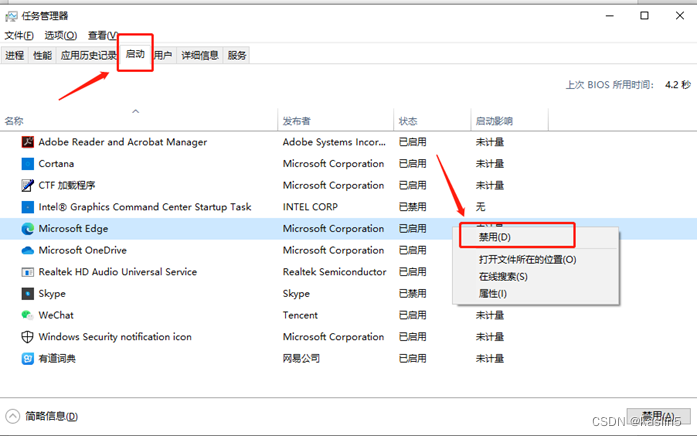697x436 pixels.
Task: Click publisher Tencent
Action: point(300,315)
